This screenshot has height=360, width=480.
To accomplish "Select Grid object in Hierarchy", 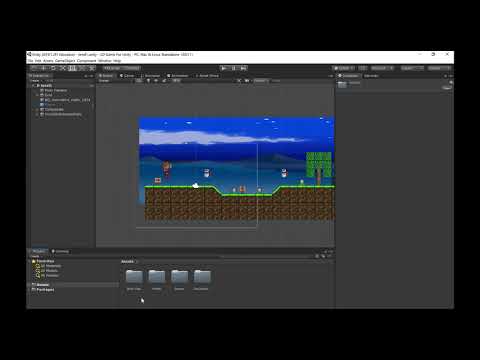I will tap(48, 95).
